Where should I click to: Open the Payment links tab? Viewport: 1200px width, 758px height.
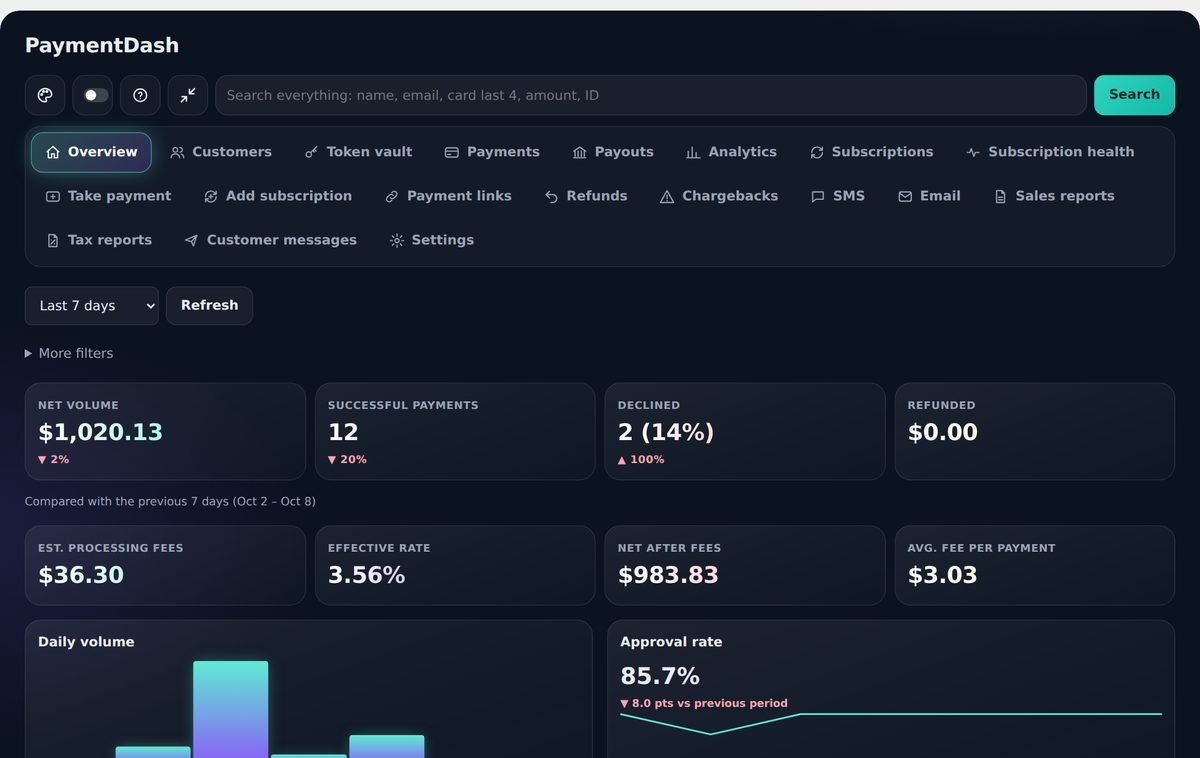[x=448, y=196]
